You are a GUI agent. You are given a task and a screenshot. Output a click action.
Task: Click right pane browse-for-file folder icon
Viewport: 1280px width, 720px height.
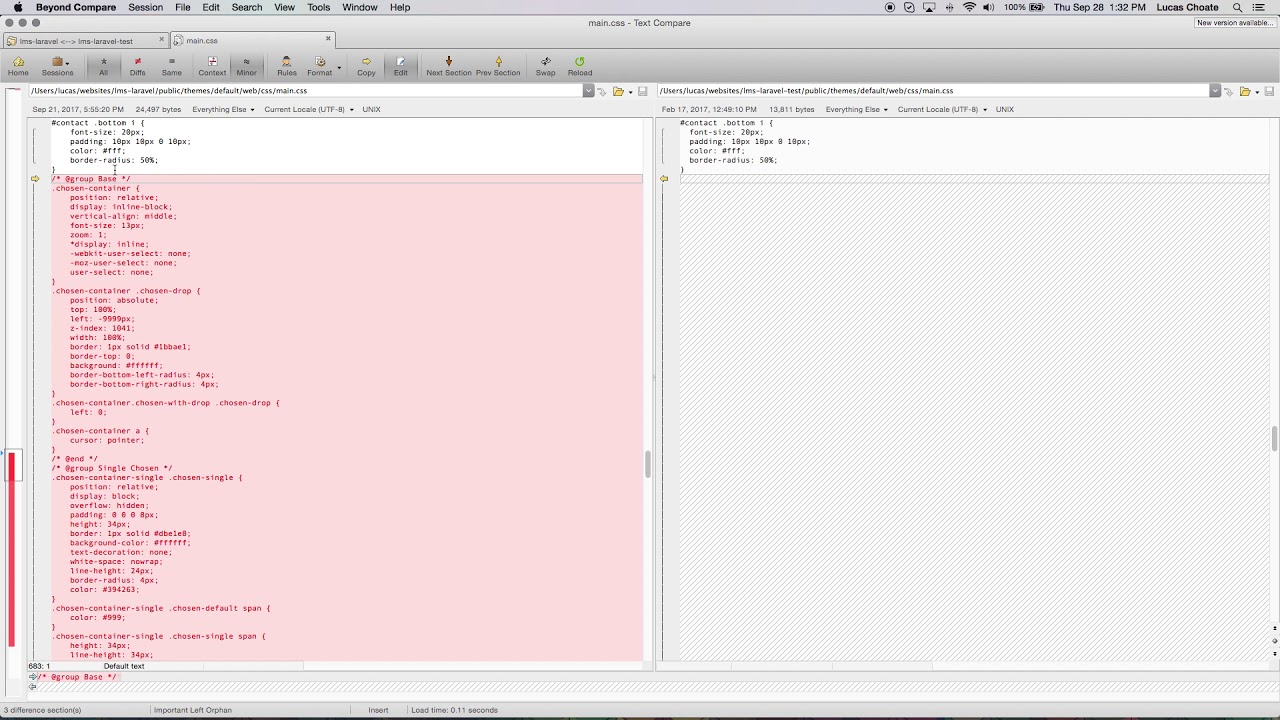tap(1245, 91)
